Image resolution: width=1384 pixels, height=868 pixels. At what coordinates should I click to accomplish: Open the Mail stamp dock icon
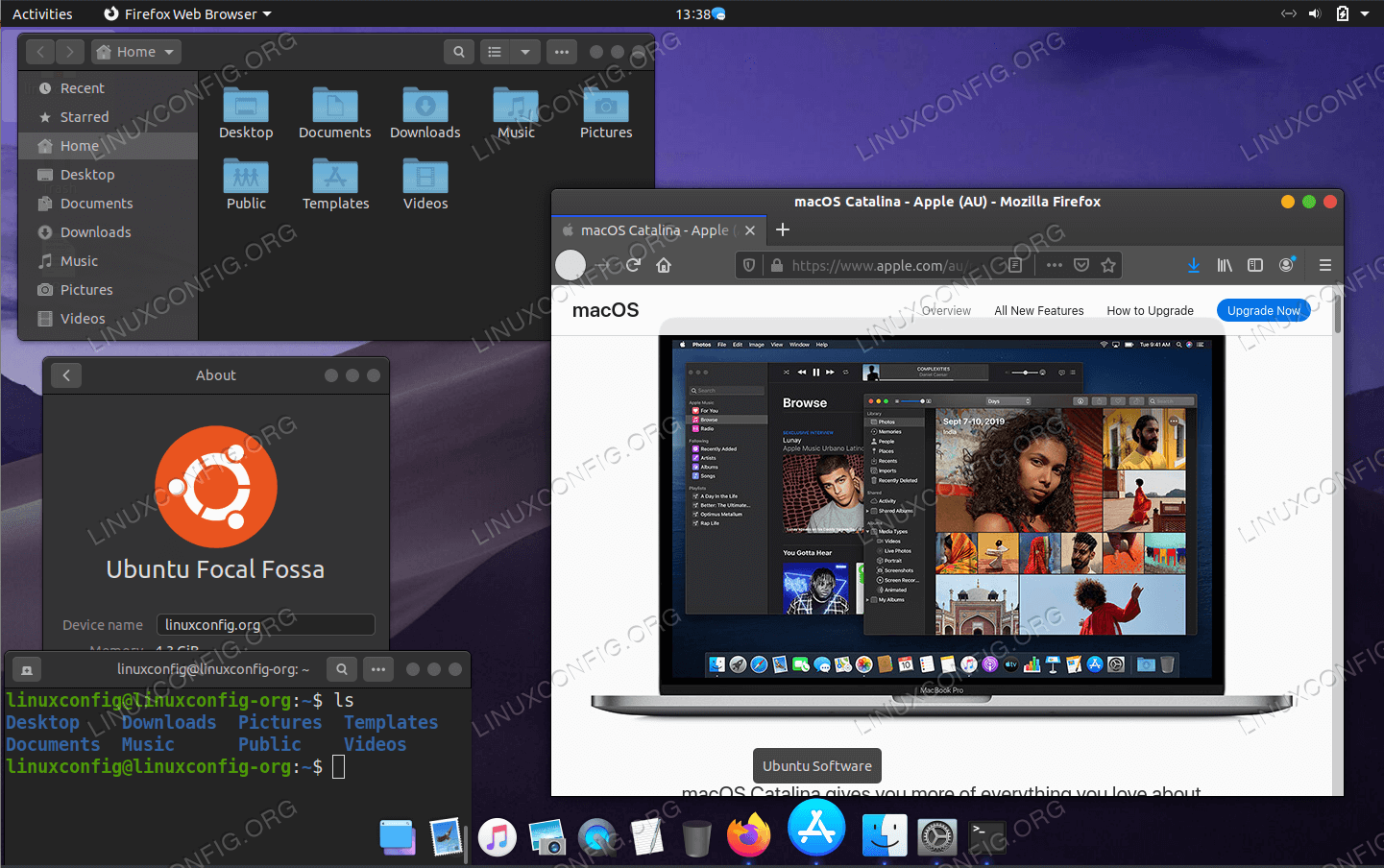pyautogui.click(x=446, y=837)
